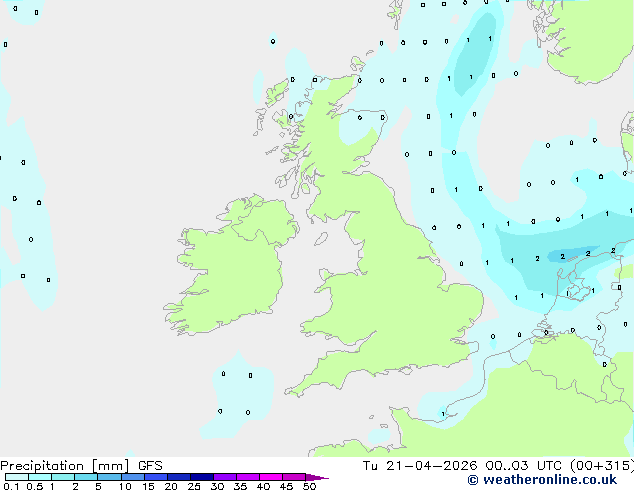
Task: Click the 2–5 mm legend swatch
Action: (86, 477)
